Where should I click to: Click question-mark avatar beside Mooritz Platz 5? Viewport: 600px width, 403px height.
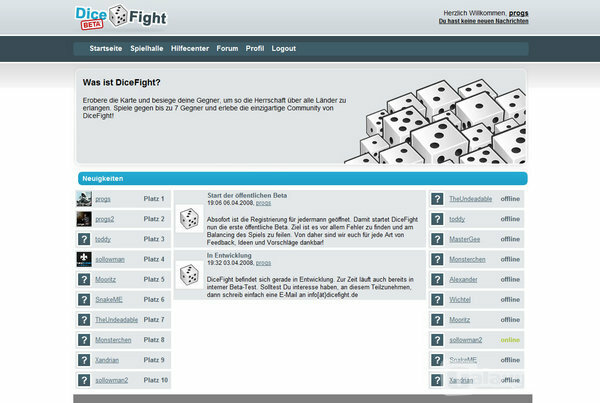coord(84,279)
